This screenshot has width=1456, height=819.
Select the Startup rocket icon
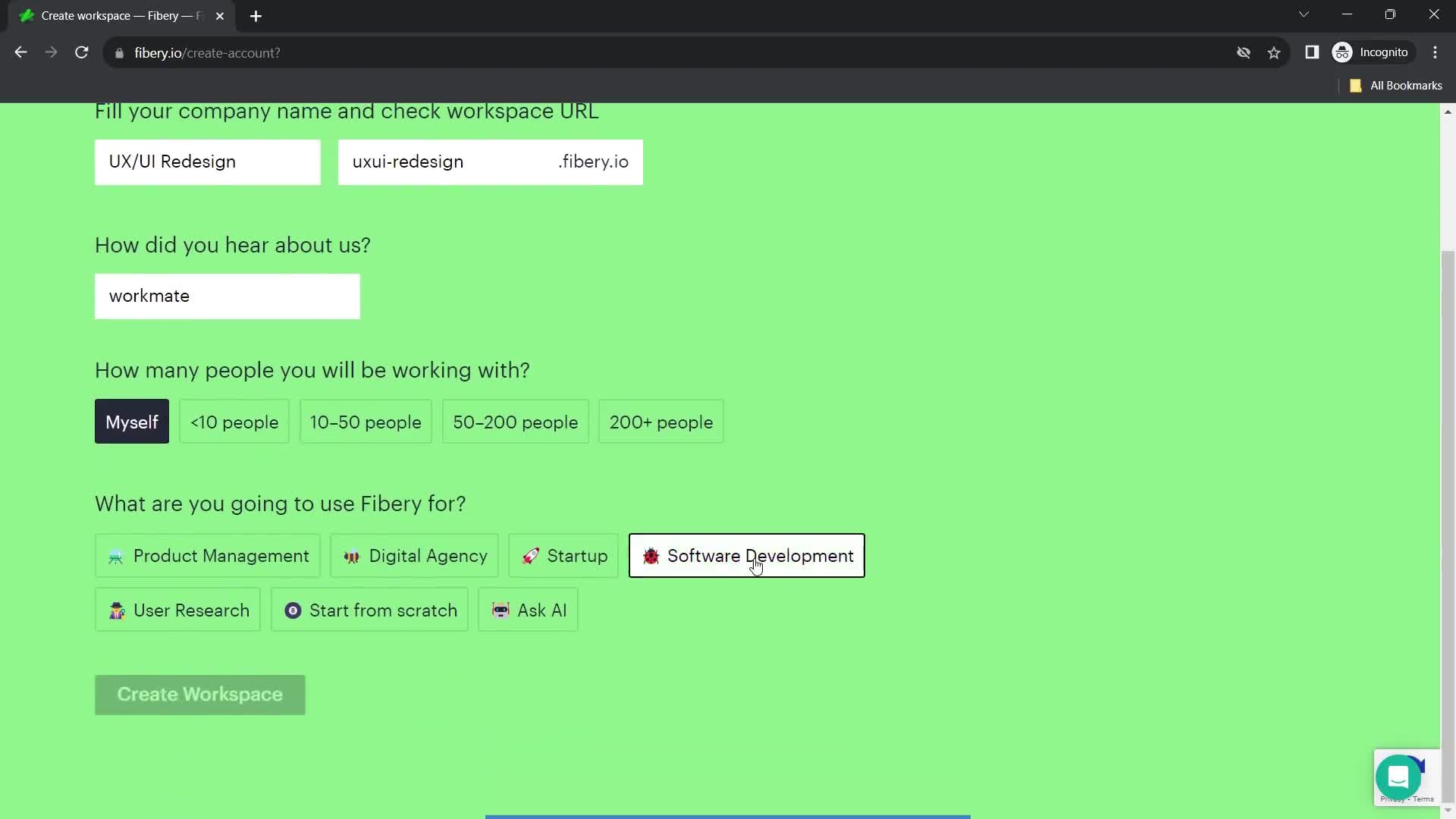point(530,556)
